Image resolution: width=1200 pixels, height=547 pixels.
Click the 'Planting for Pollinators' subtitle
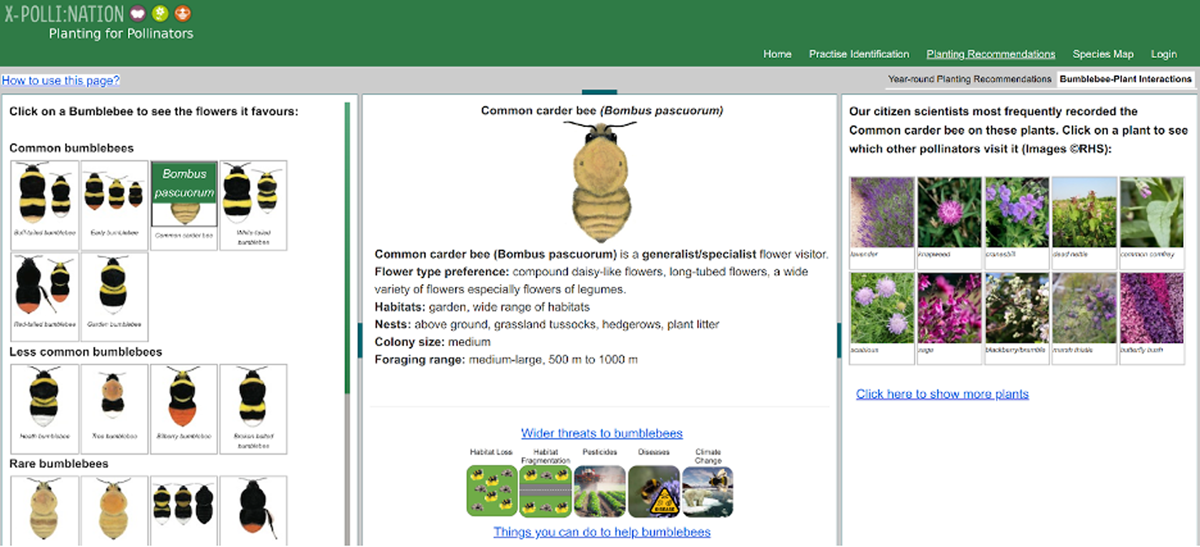pyautogui.click(x=121, y=33)
